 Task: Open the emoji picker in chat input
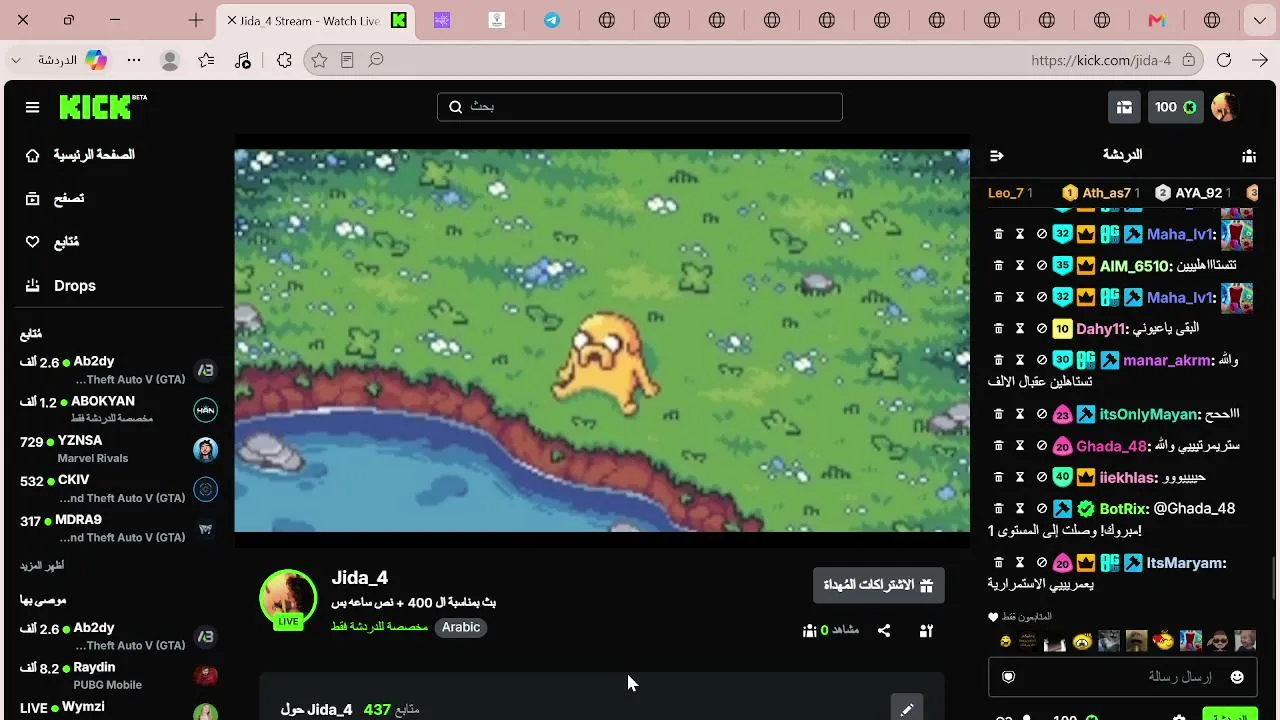pos(1237,677)
